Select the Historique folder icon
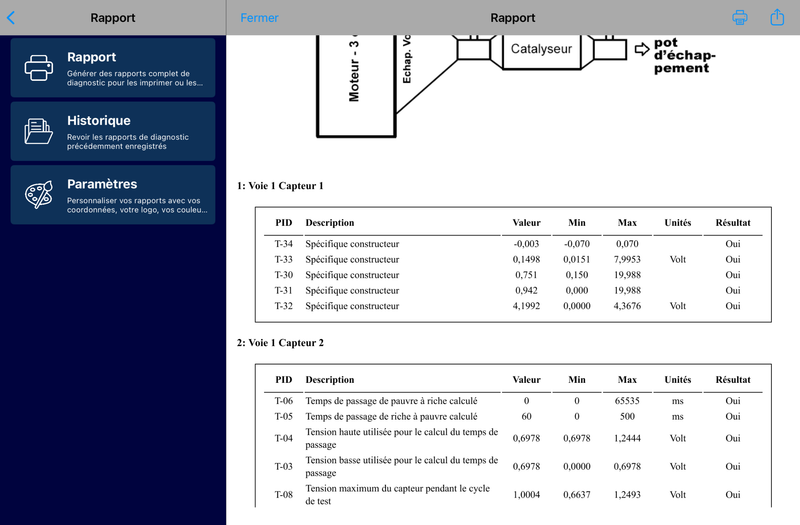Image resolution: width=800 pixels, height=525 pixels. [39, 131]
